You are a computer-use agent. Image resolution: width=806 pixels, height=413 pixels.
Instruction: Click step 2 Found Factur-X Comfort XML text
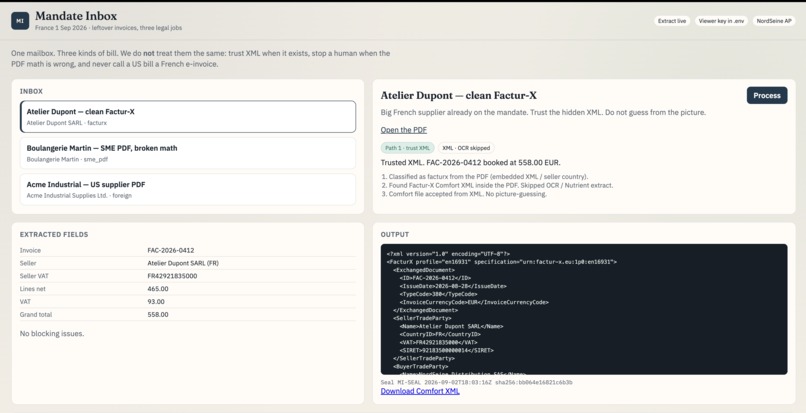(x=501, y=185)
